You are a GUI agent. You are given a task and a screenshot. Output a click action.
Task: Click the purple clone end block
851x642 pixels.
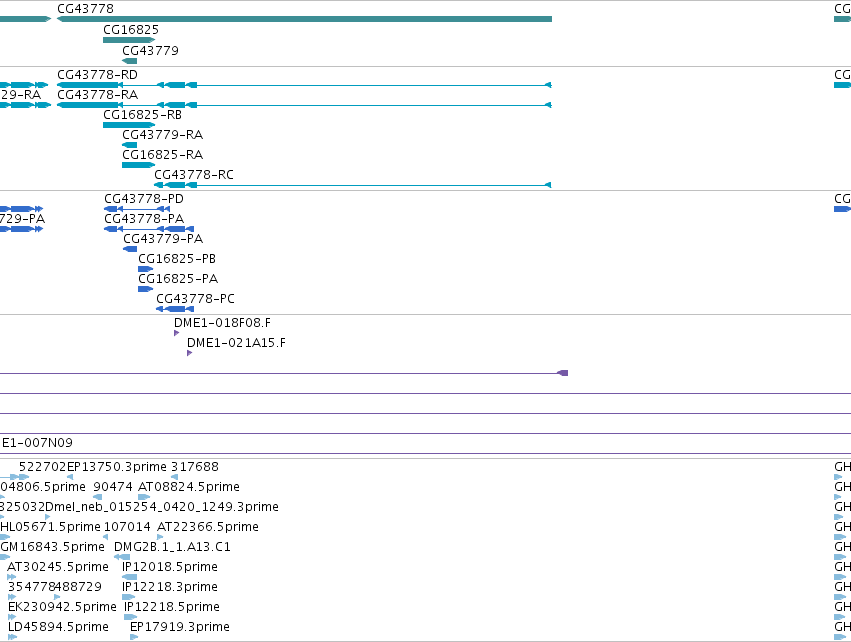click(563, 373)
